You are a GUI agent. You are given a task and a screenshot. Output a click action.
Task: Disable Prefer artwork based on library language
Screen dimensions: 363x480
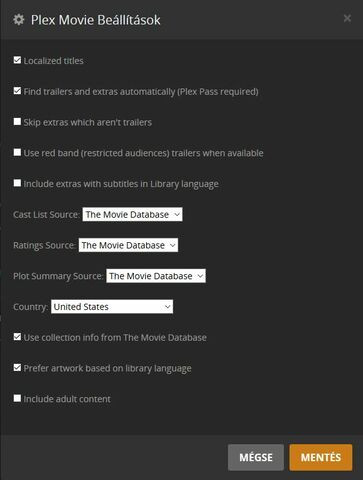click(x=17, y=367)
